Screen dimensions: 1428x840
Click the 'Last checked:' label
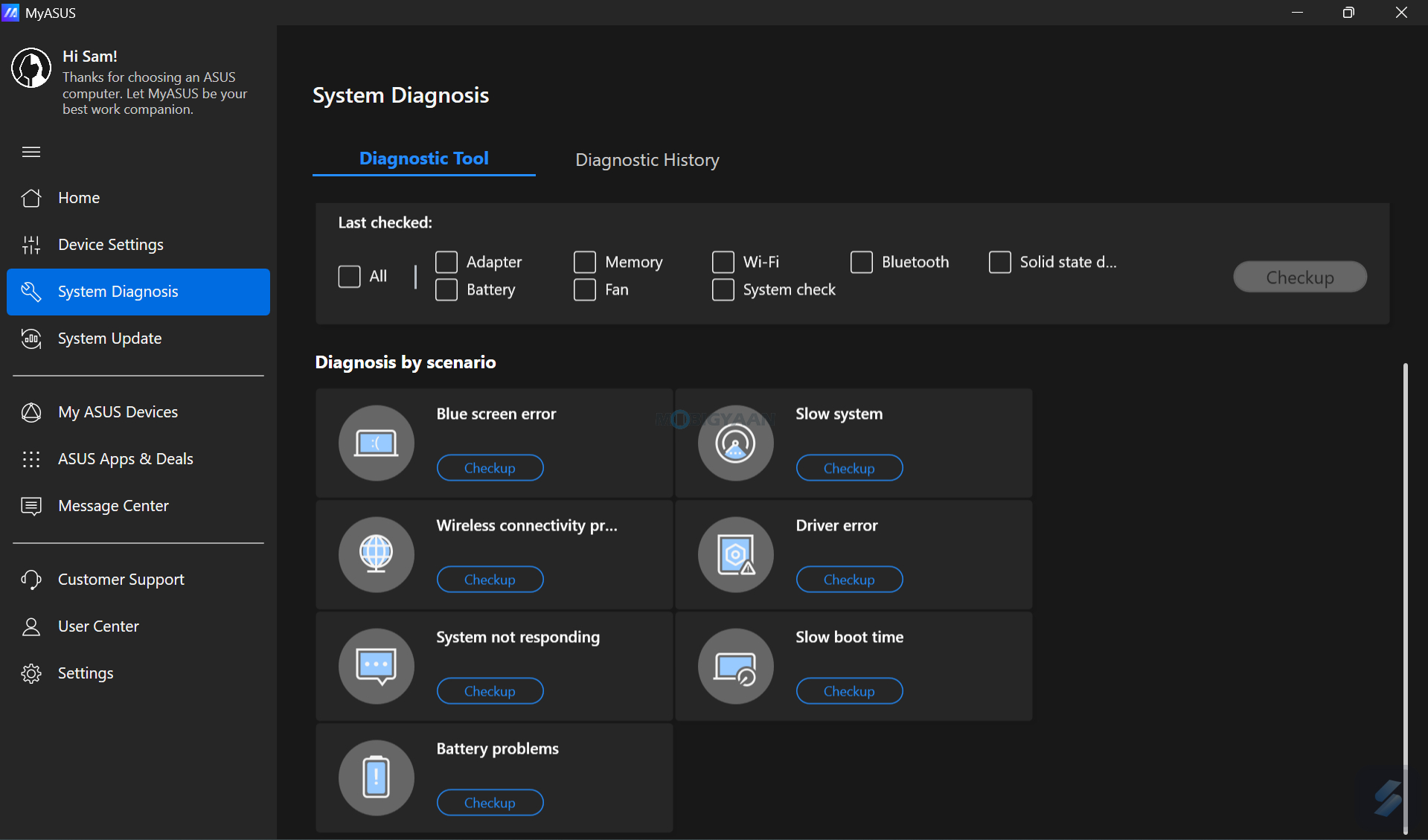[385, 222]
